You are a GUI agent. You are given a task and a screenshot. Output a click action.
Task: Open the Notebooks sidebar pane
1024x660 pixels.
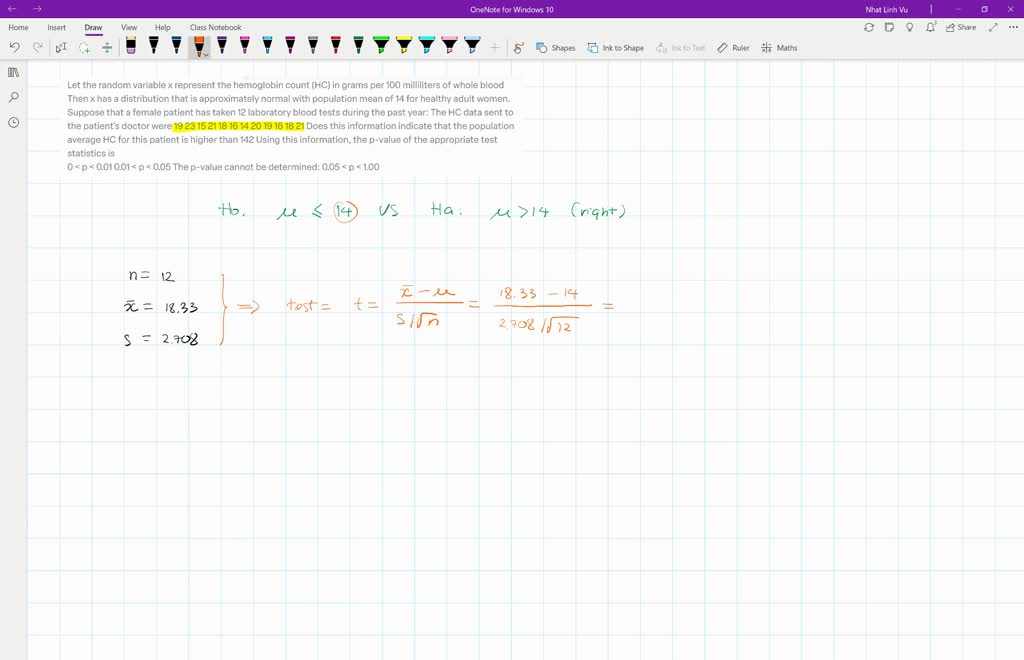coord(13,71)
